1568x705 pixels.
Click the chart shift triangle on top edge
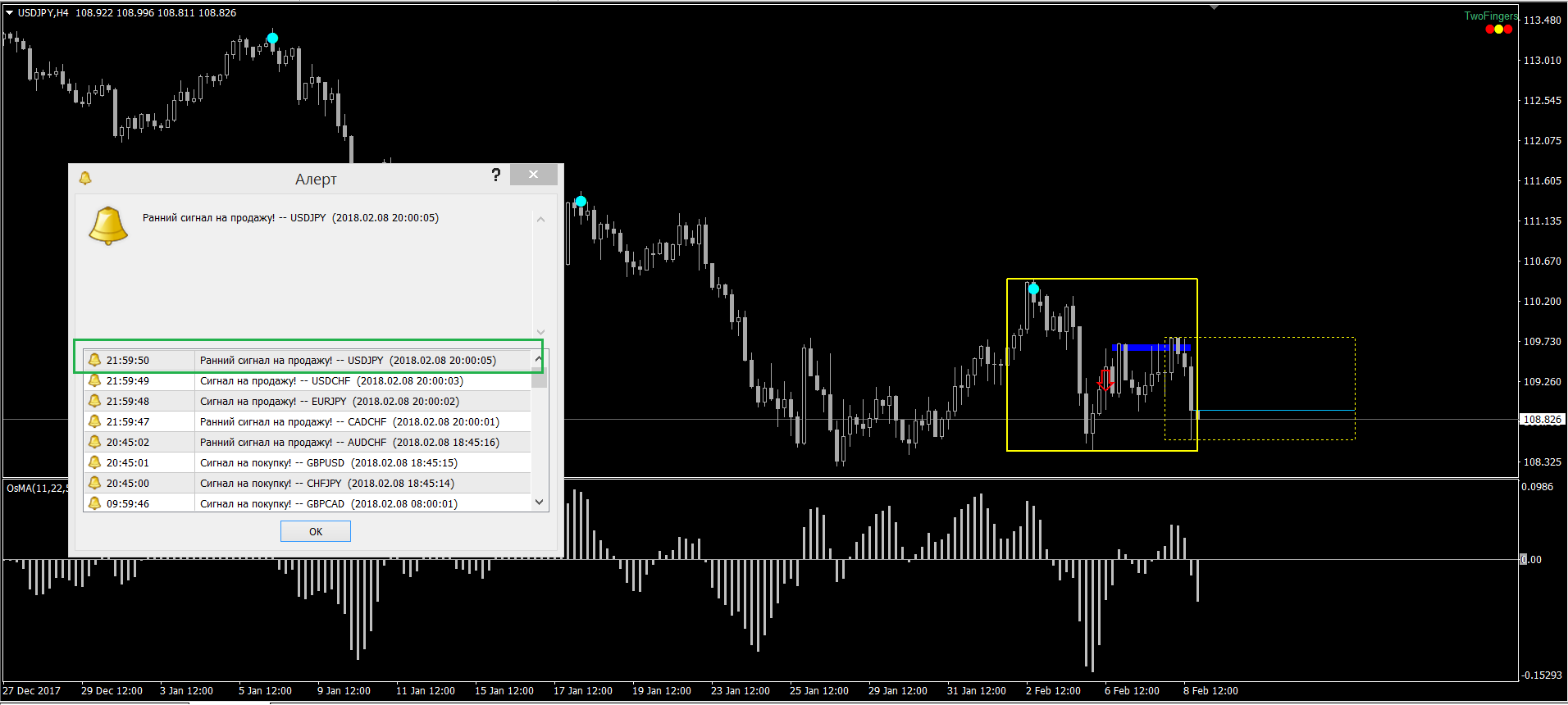1215,7
